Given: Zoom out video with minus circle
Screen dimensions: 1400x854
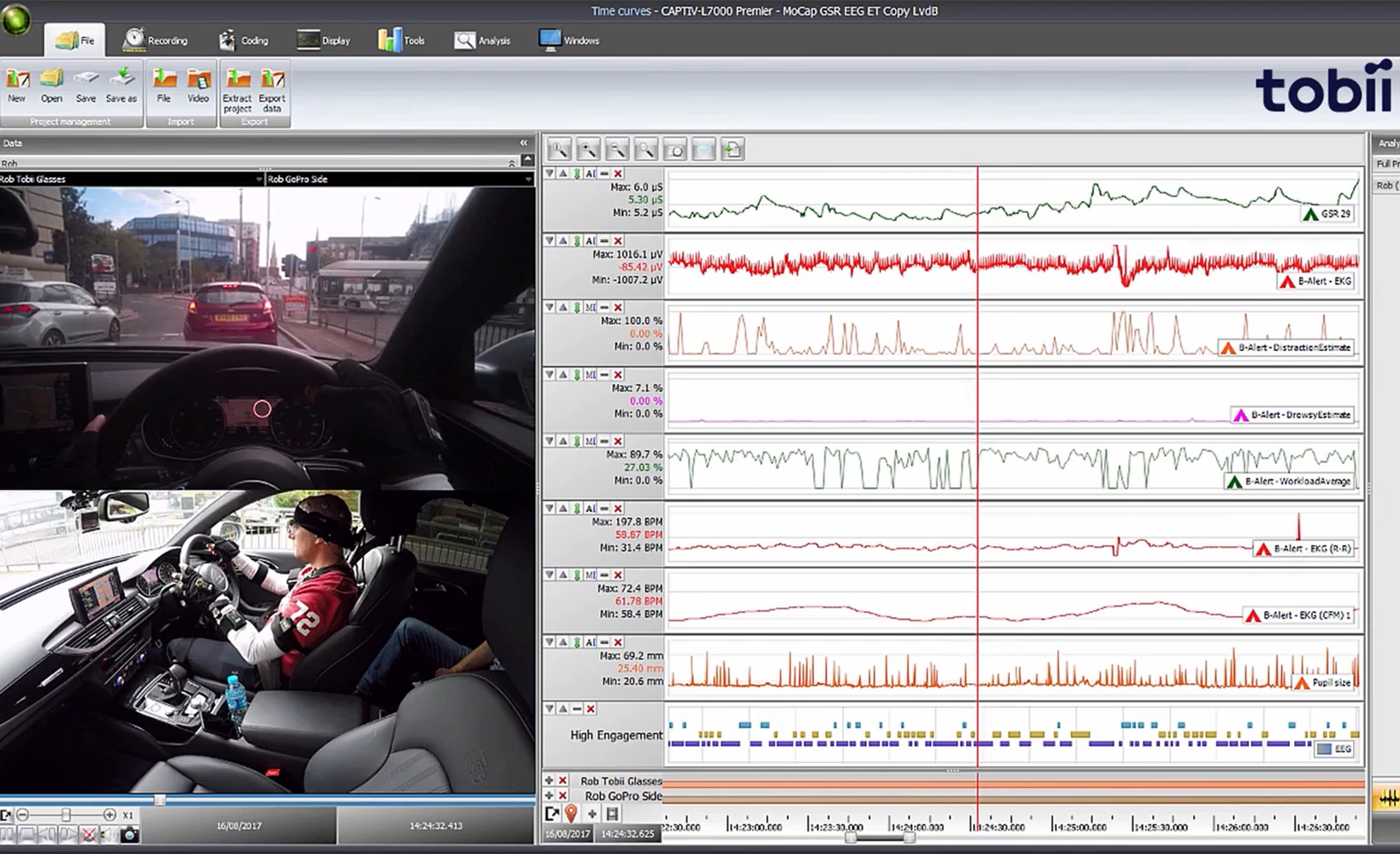Looking at the screenshot, I should tap(23, 815).
